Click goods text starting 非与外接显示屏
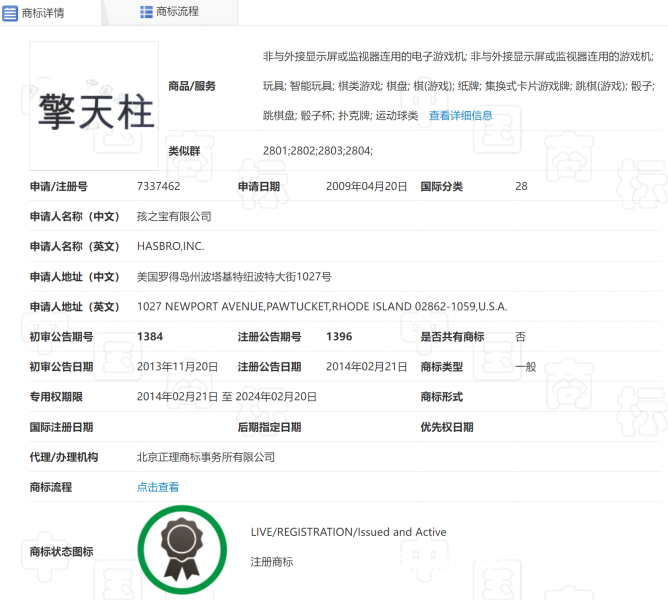The image size is (668, 600). coord(458,57)
